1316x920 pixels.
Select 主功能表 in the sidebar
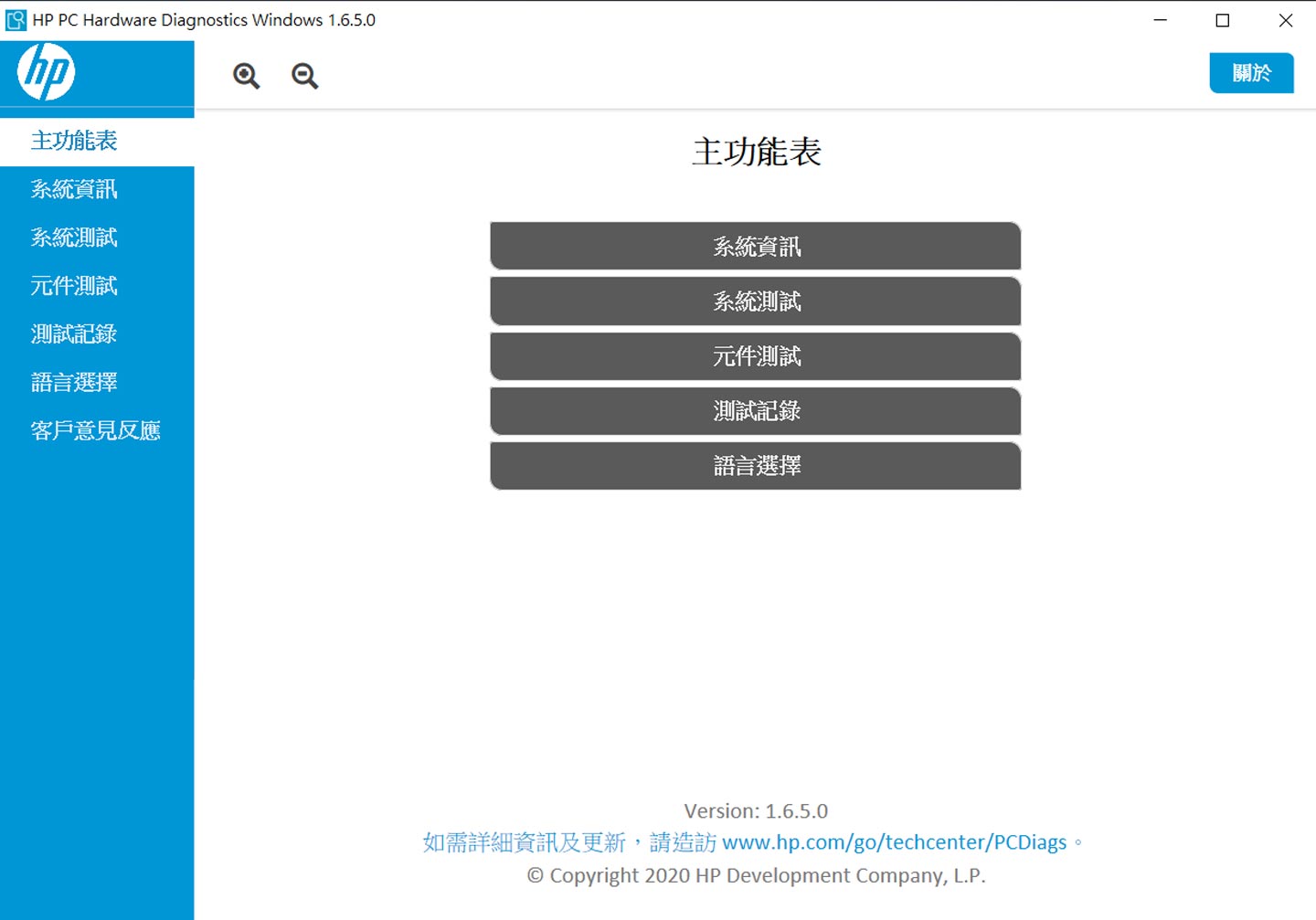click(73, 141)
